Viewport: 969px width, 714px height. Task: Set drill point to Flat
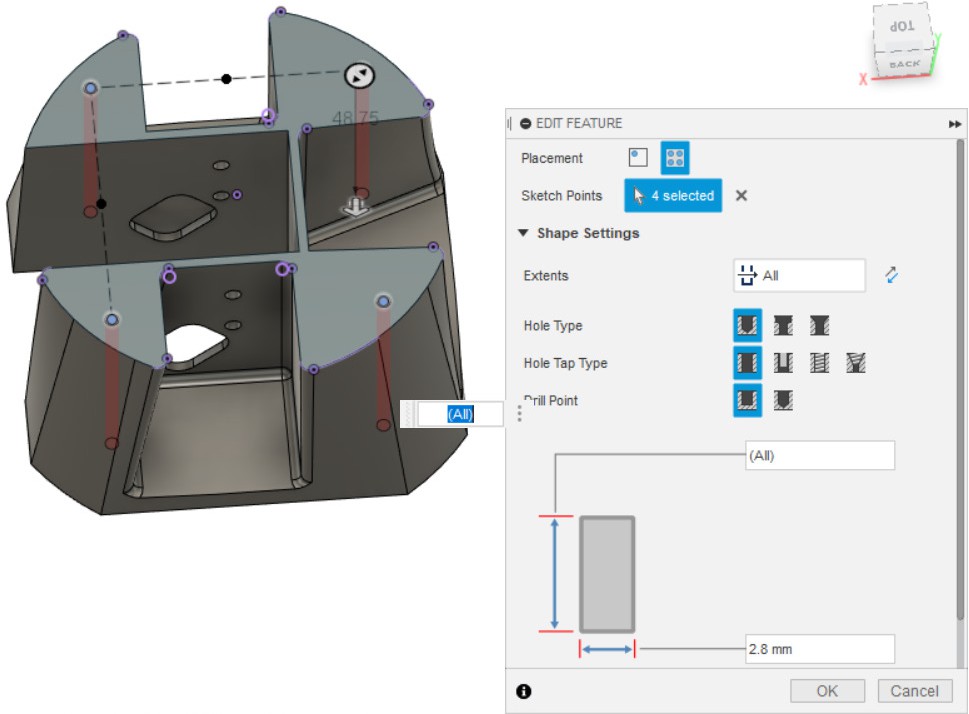click(747, 401)
